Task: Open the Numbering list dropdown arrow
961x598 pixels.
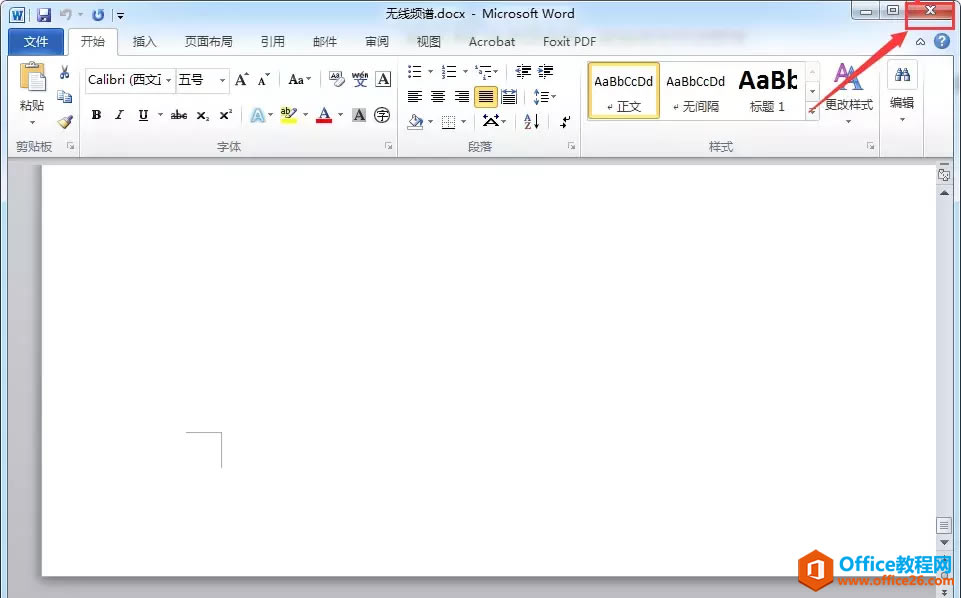Action: pos(465,72)
